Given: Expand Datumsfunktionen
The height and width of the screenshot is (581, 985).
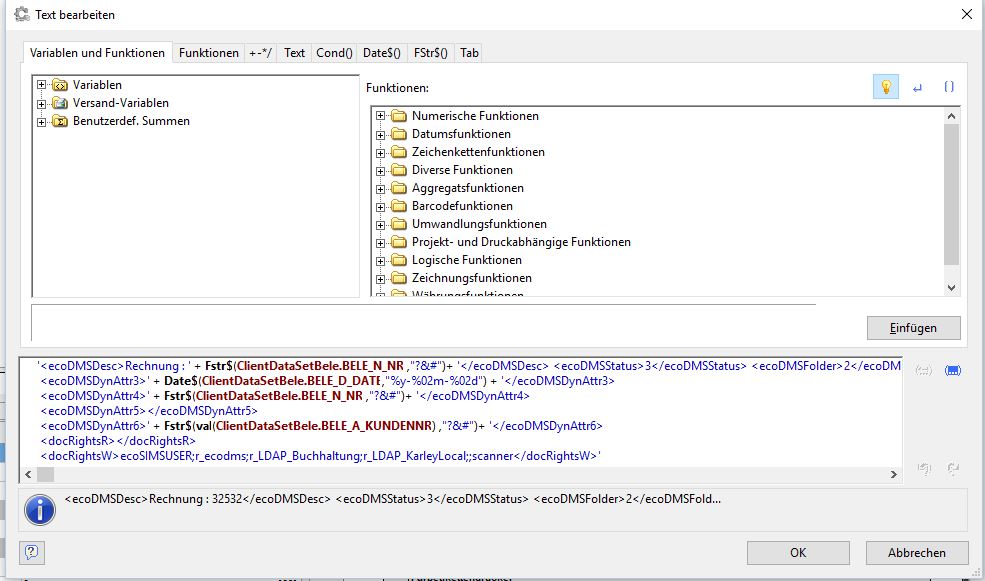Looking at the screenshot, I should (x=380, y=134).
